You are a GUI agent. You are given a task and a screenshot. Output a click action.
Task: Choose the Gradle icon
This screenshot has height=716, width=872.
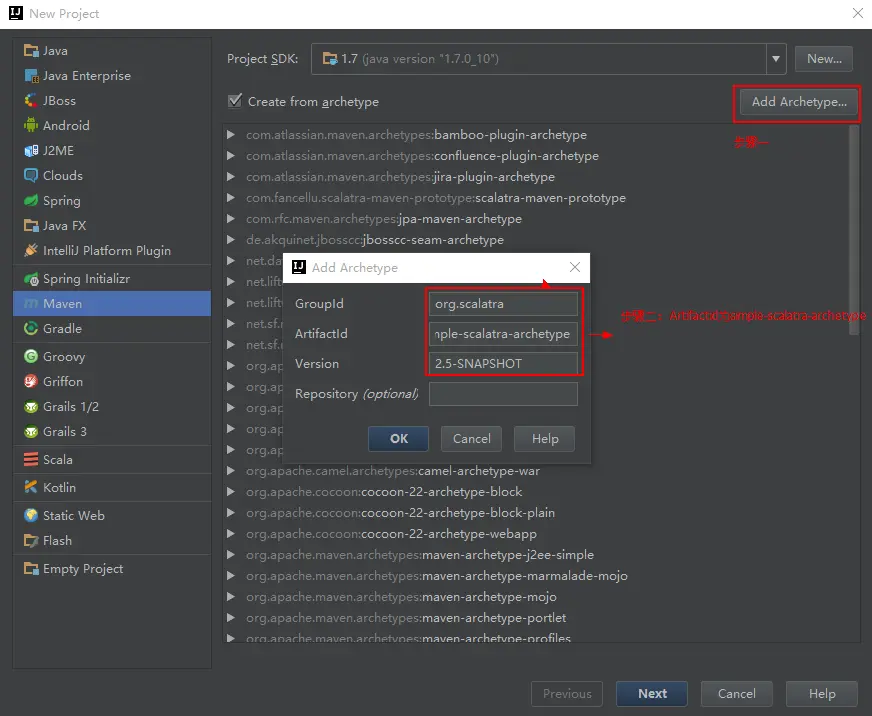click(x=31, y=329)
